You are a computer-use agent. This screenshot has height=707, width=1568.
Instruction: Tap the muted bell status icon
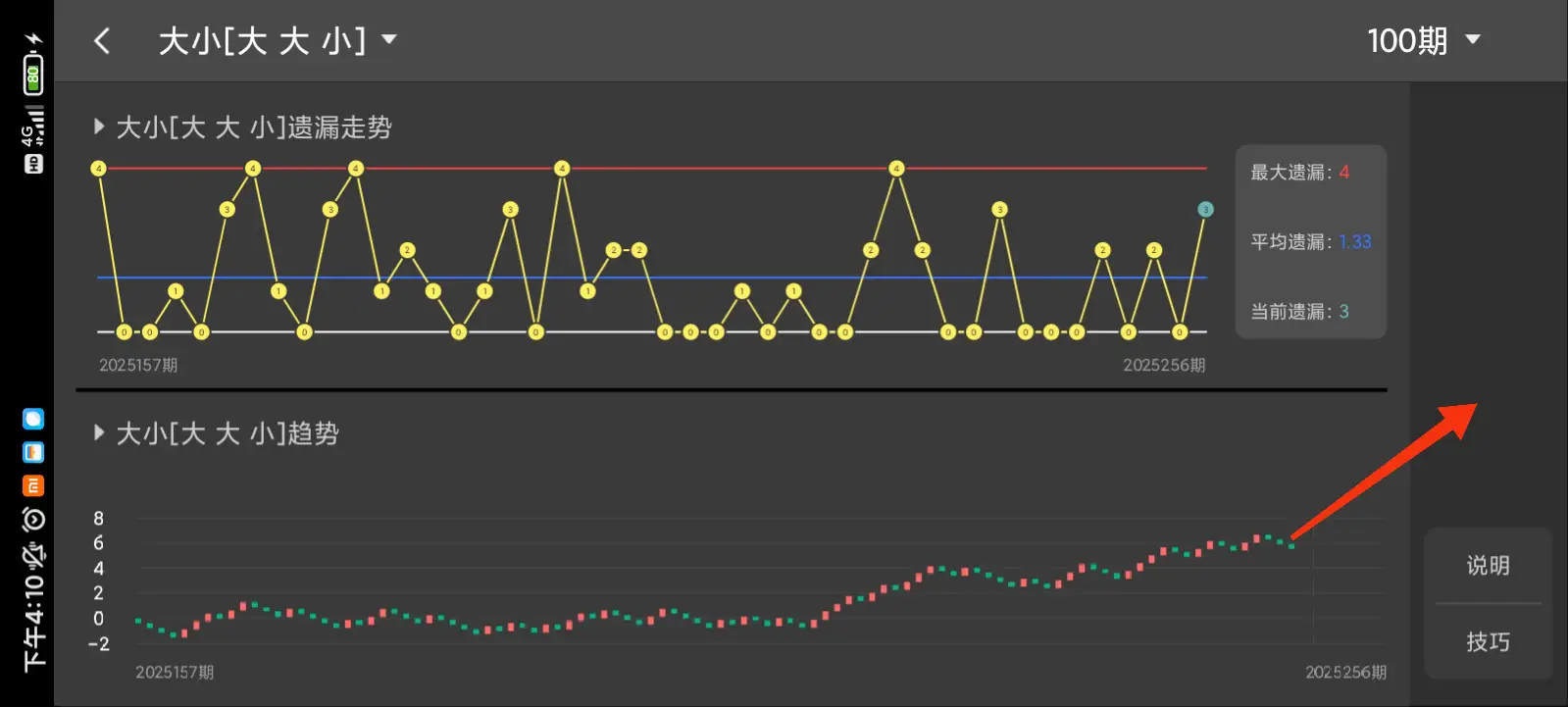point(33,554)
